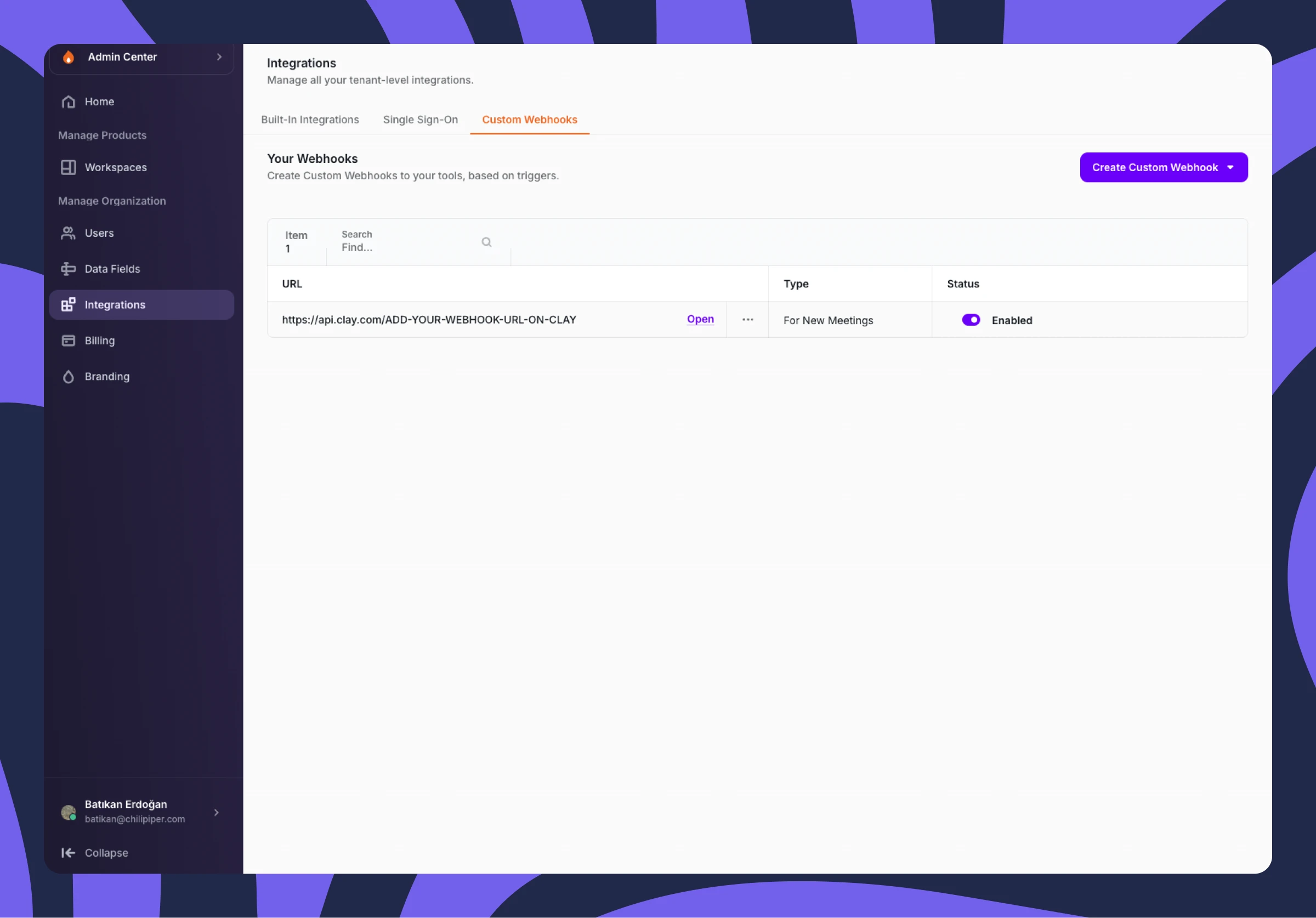Screen dimensions: 1316x918
Task: Click the Chili Piper flame logo icon
Action: 68,57
